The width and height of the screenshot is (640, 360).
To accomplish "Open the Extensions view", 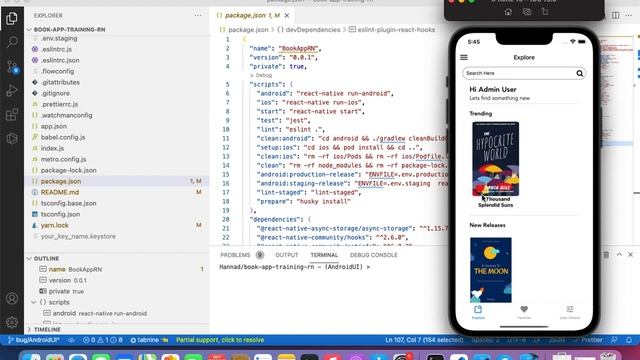I will tap(12, 114).
